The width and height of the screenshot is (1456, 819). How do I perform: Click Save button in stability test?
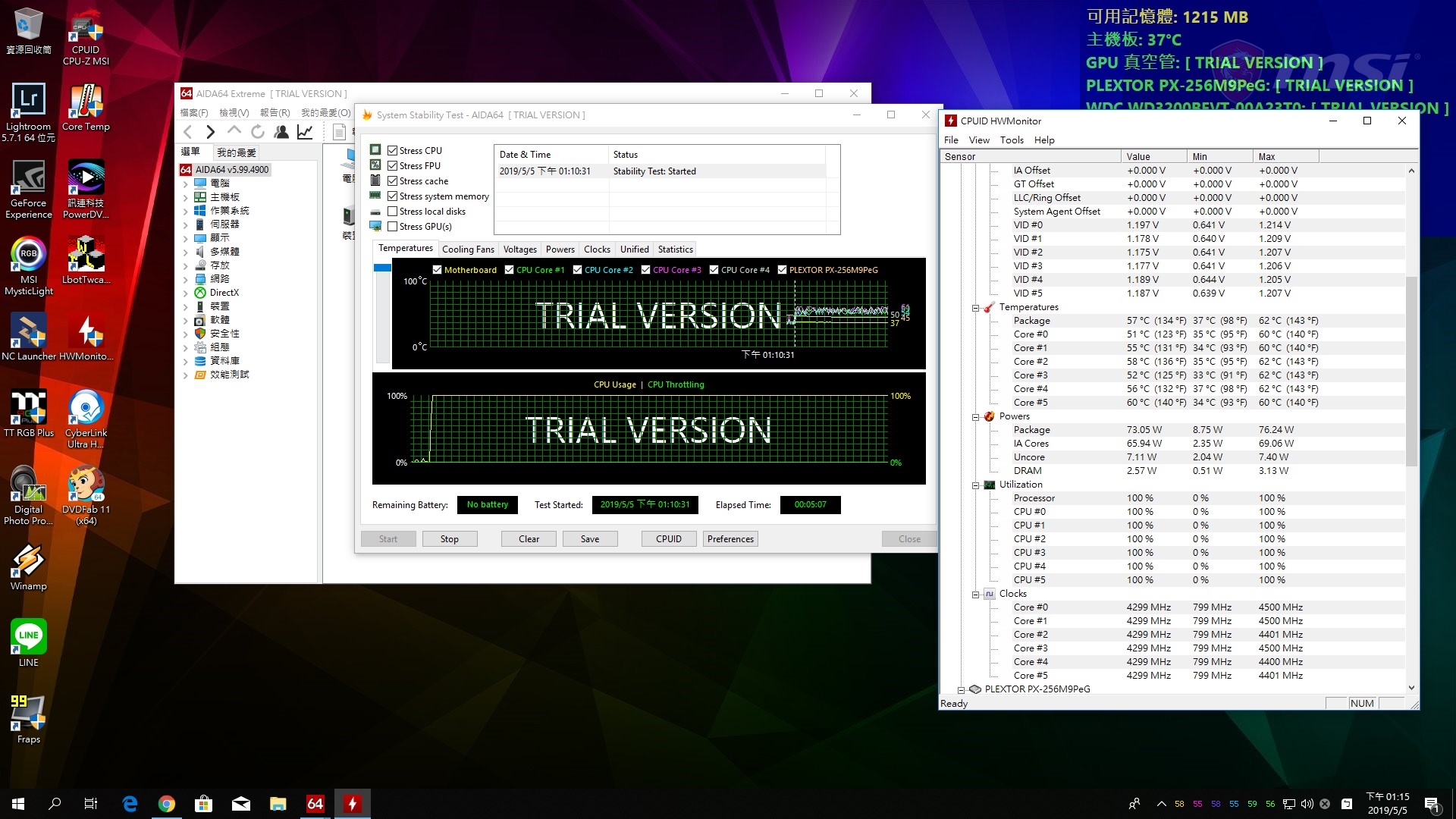pos(590,538)
